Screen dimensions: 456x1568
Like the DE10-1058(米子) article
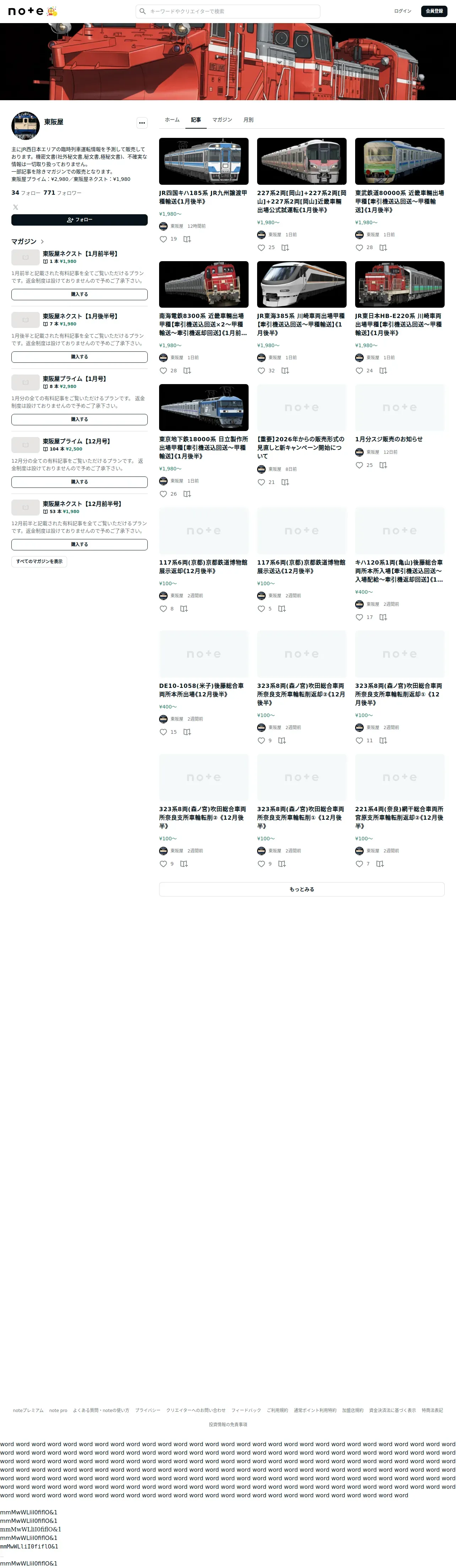(x=163, y=732)
